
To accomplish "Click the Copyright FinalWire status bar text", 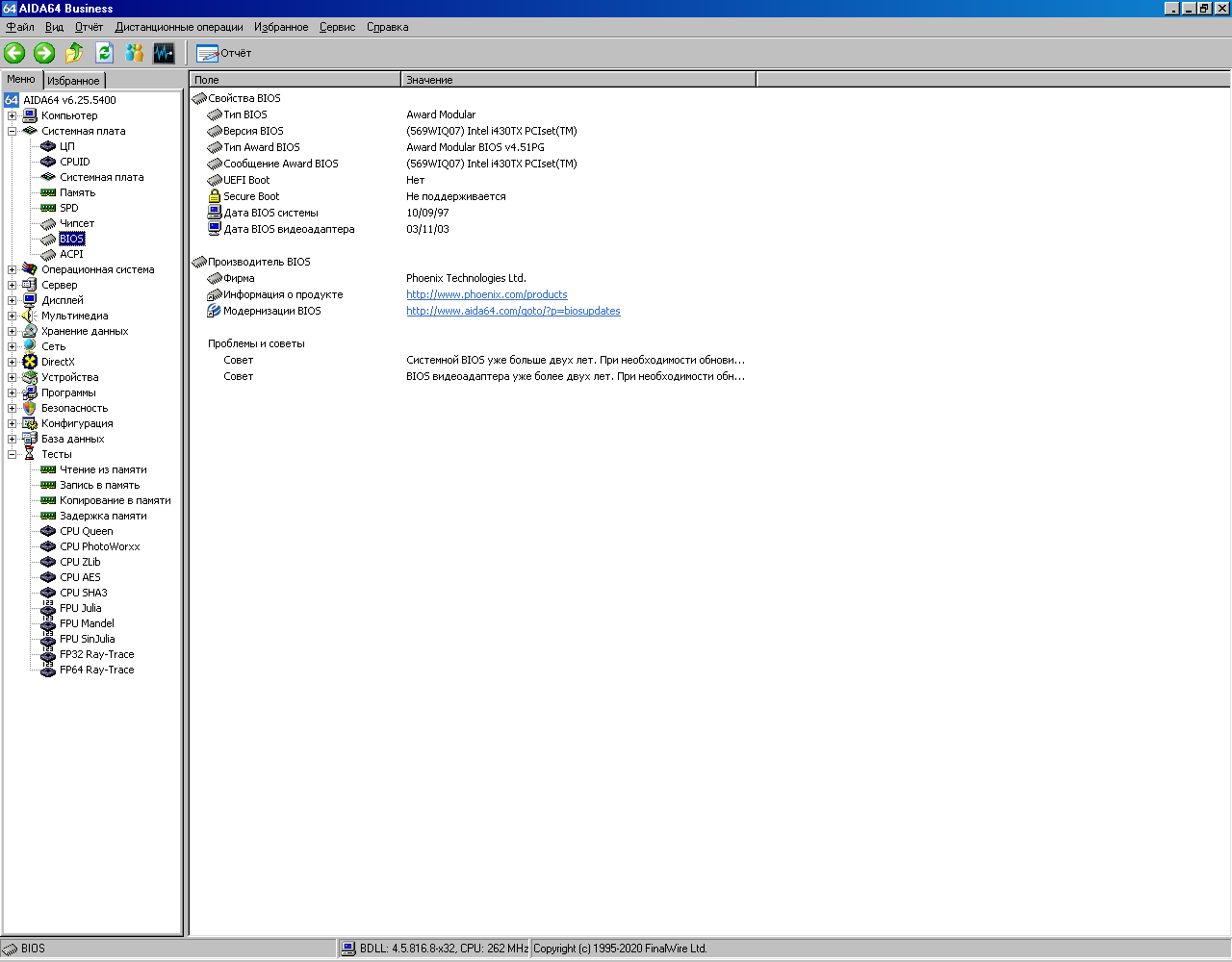I will (620, 949).
